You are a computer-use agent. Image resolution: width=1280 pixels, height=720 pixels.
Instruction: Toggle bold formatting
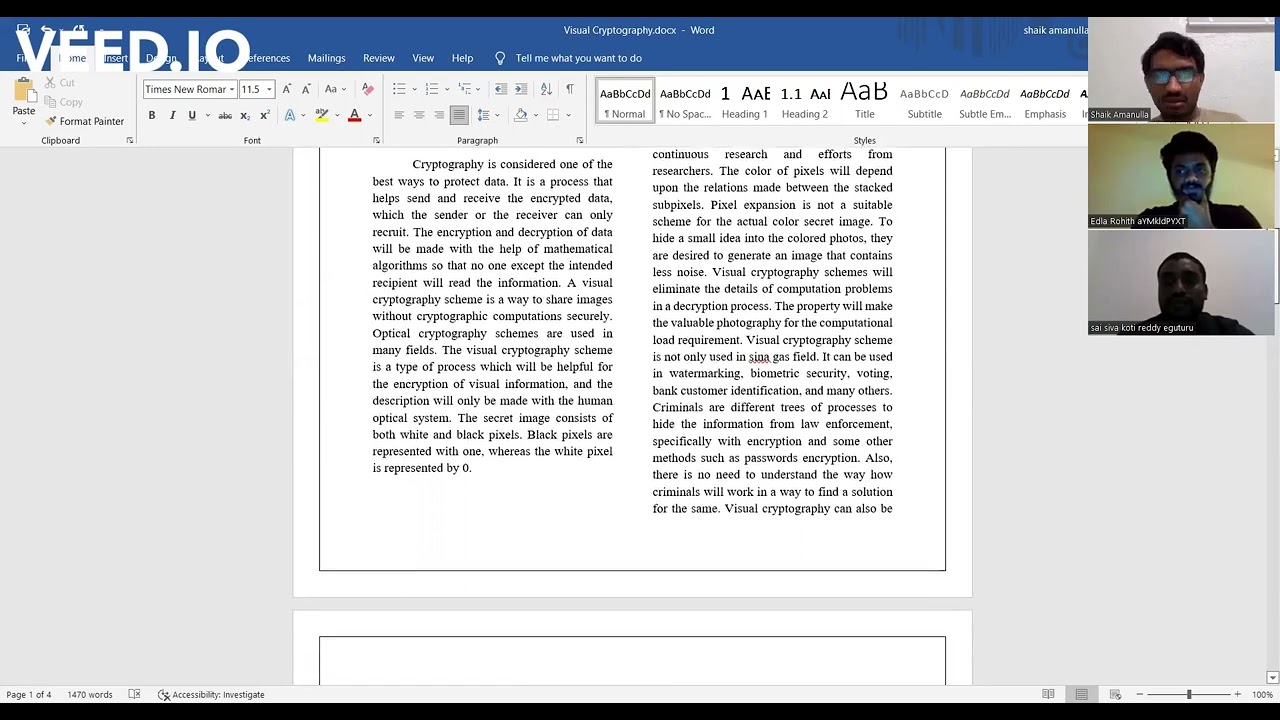[x=152, y=115]
